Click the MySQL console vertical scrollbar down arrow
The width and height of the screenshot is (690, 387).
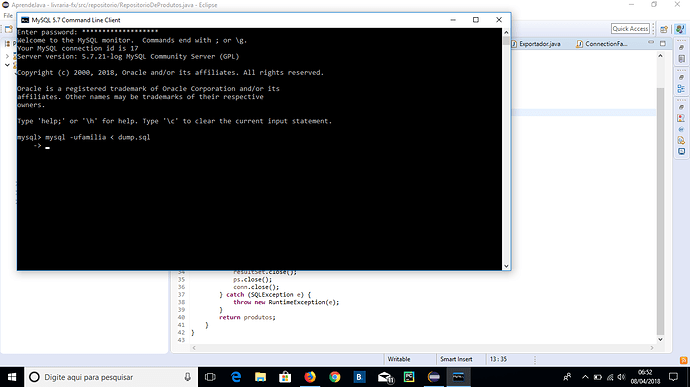506,266
